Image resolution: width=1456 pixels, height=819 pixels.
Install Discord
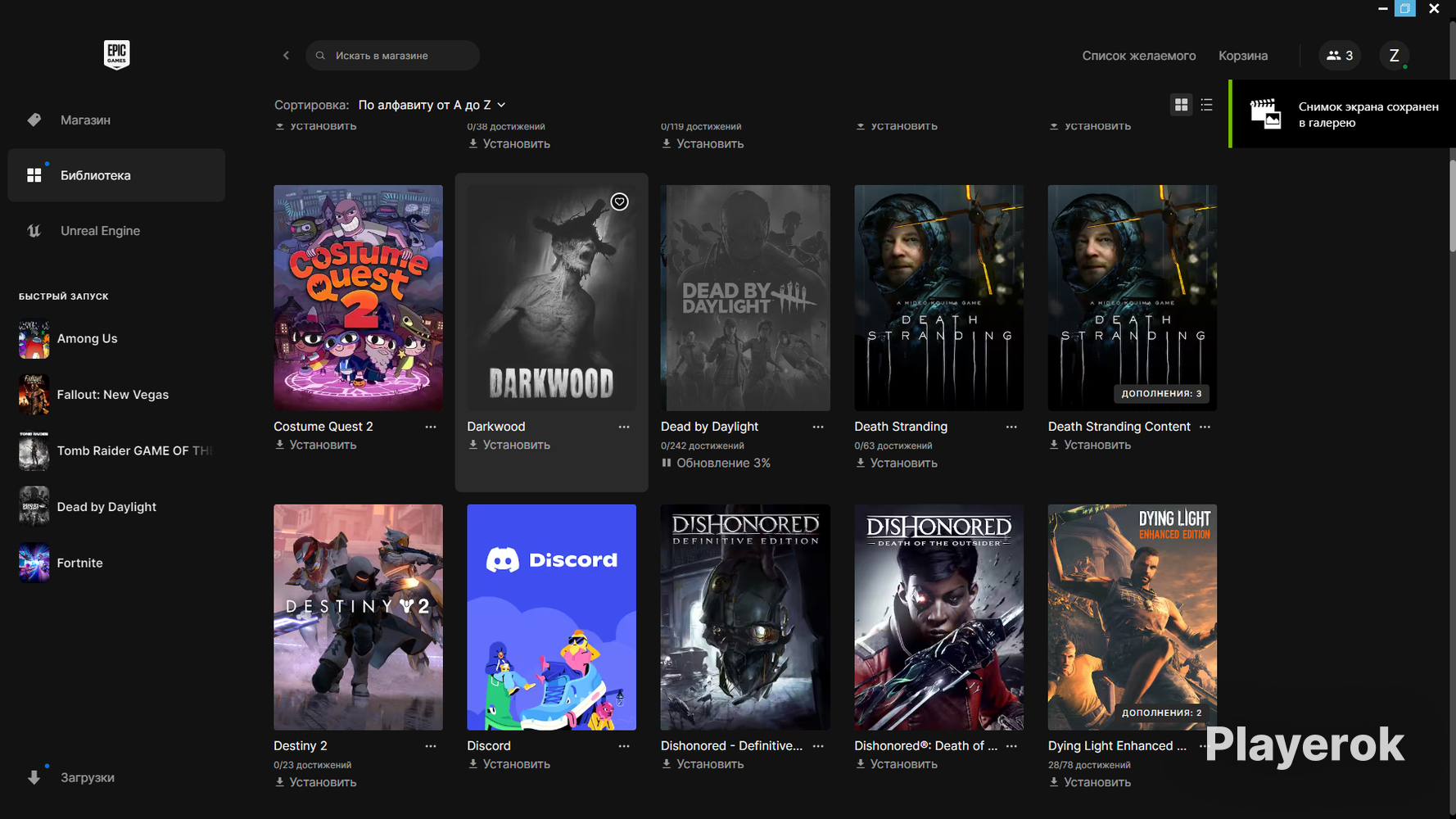coord(509,764)
